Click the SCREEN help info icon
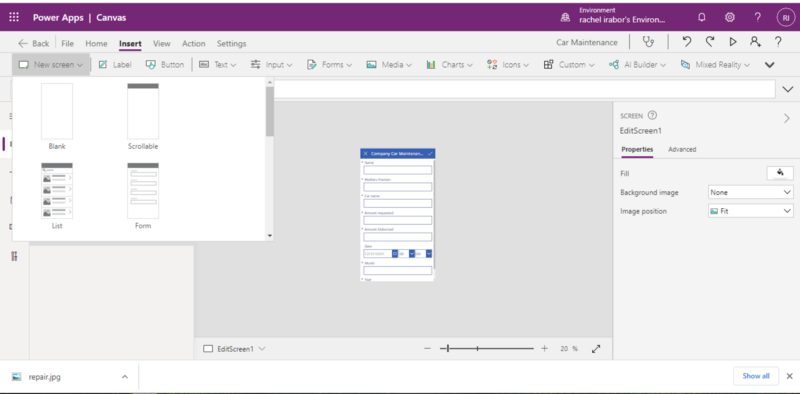This screenshot has width=800, height=394. [652, 115]
